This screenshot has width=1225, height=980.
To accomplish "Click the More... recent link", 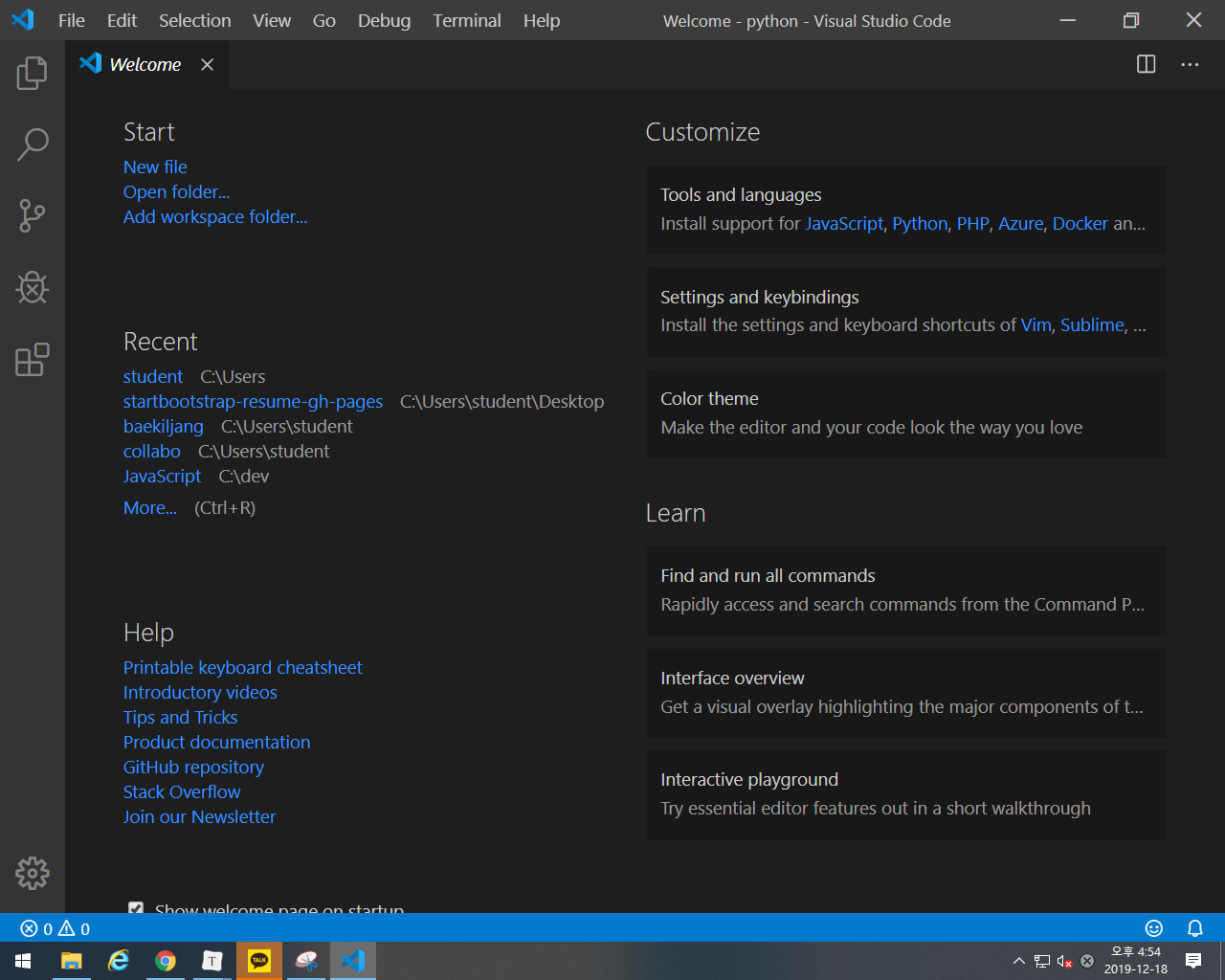I will tap(150, 507).
